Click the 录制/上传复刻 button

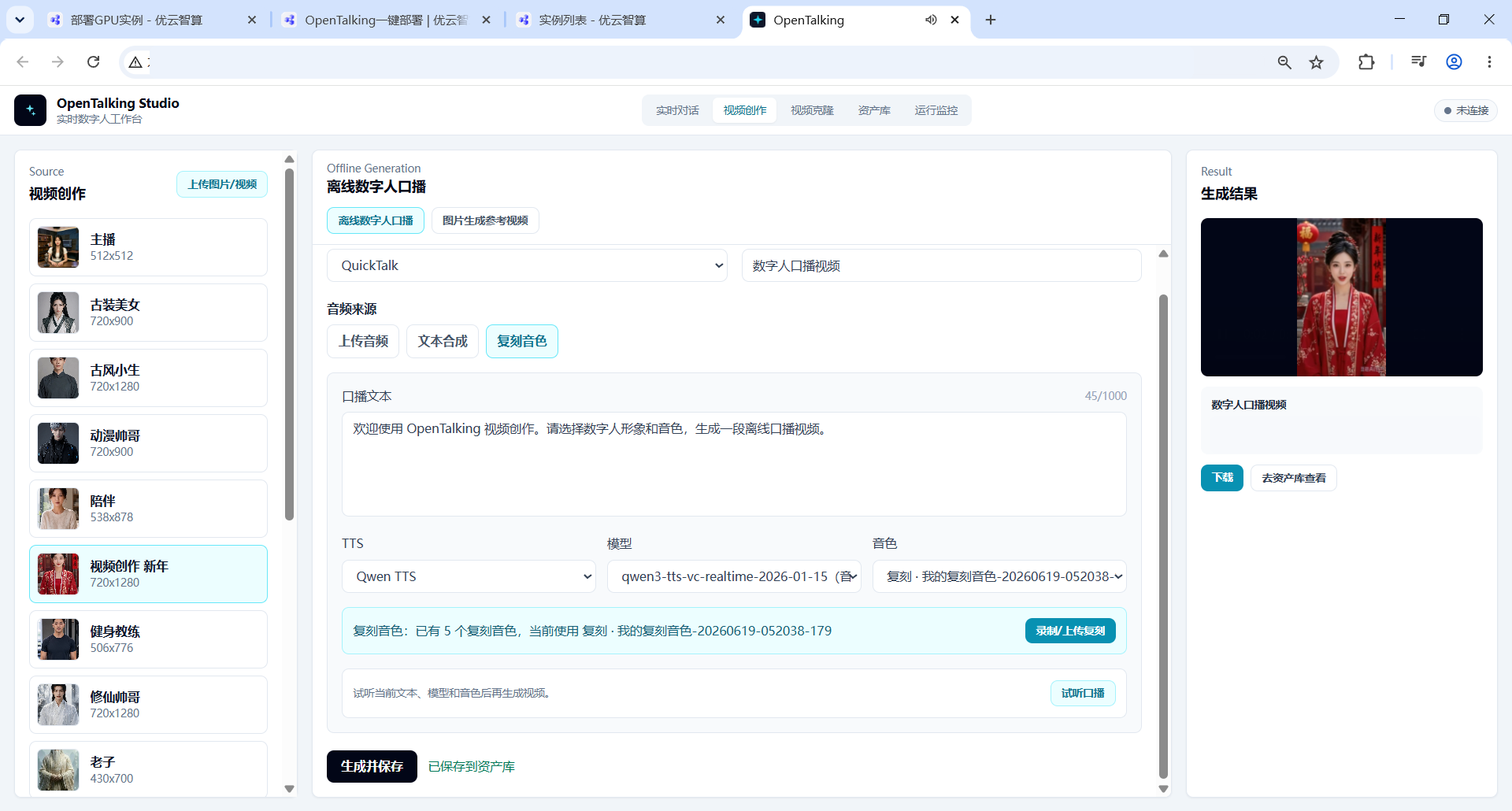pyautogui.click(x=1070, y=631)
